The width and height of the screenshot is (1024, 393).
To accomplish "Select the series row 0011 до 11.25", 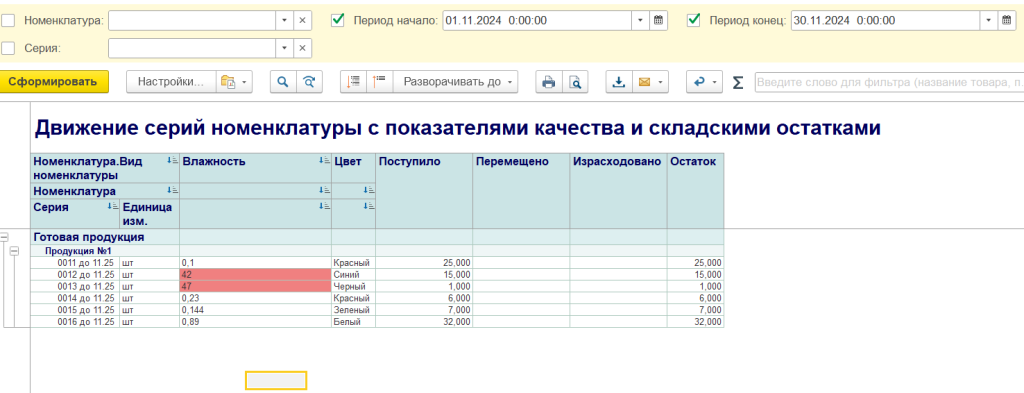I will 377,262.
